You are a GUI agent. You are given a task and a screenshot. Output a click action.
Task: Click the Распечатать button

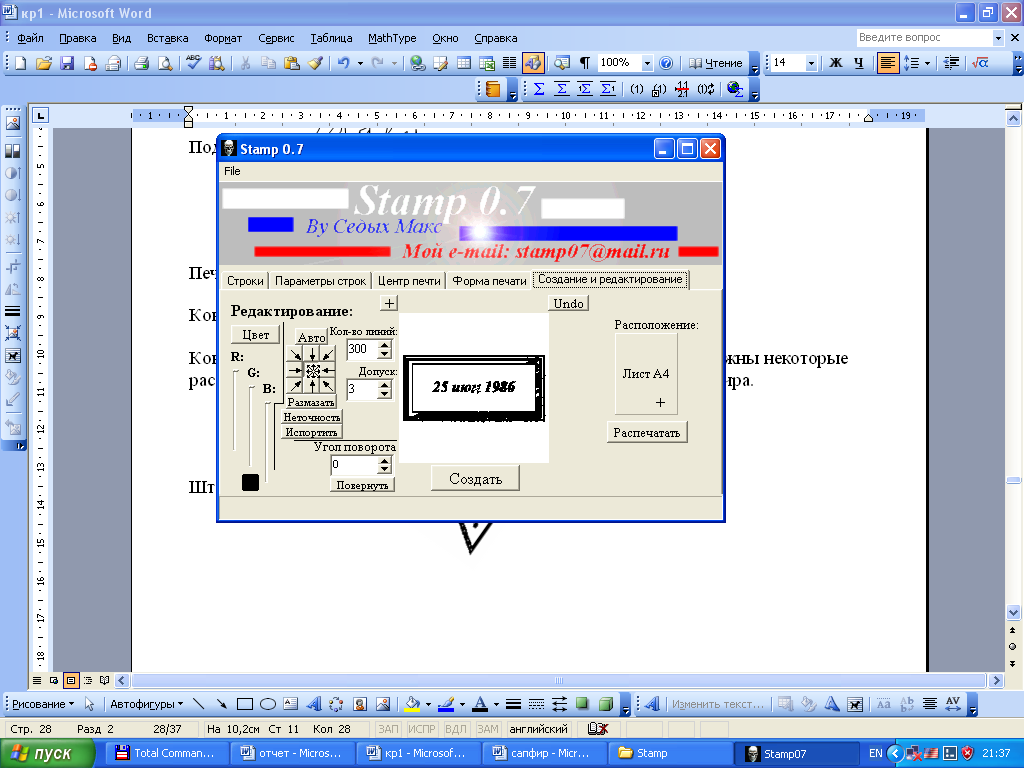(x=647, y=432)
